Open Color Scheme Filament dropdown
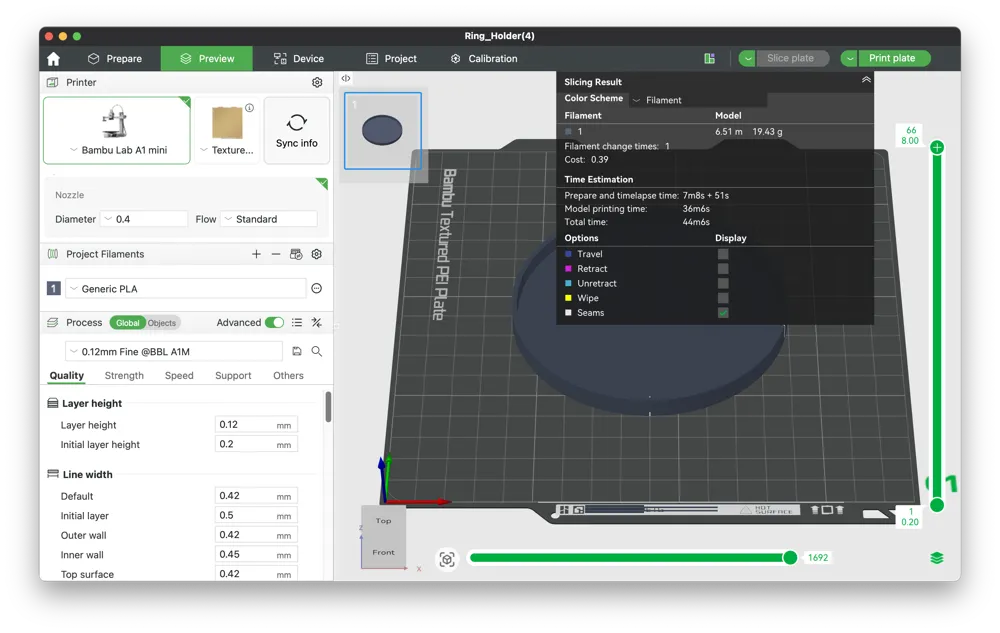This screenshot has width=1000, height=633. pos(698,100)
